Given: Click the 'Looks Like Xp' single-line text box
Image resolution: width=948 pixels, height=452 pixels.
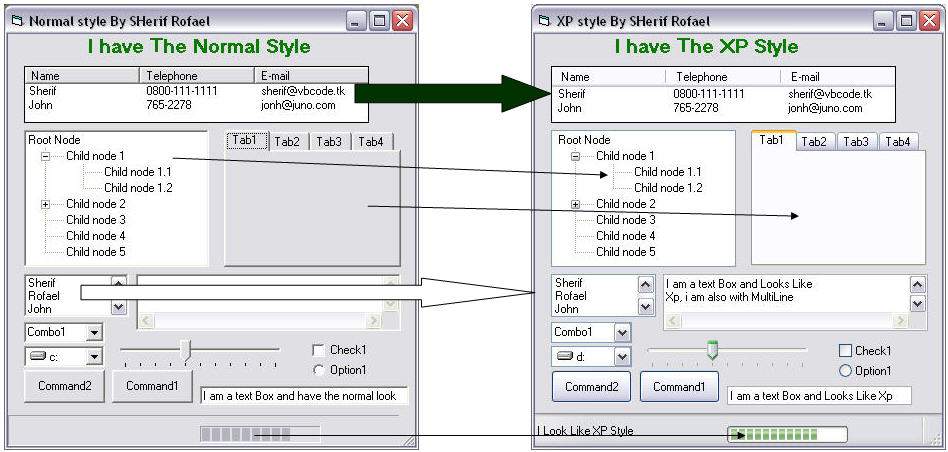Looking at the screenshot, I should click(819, 396).
